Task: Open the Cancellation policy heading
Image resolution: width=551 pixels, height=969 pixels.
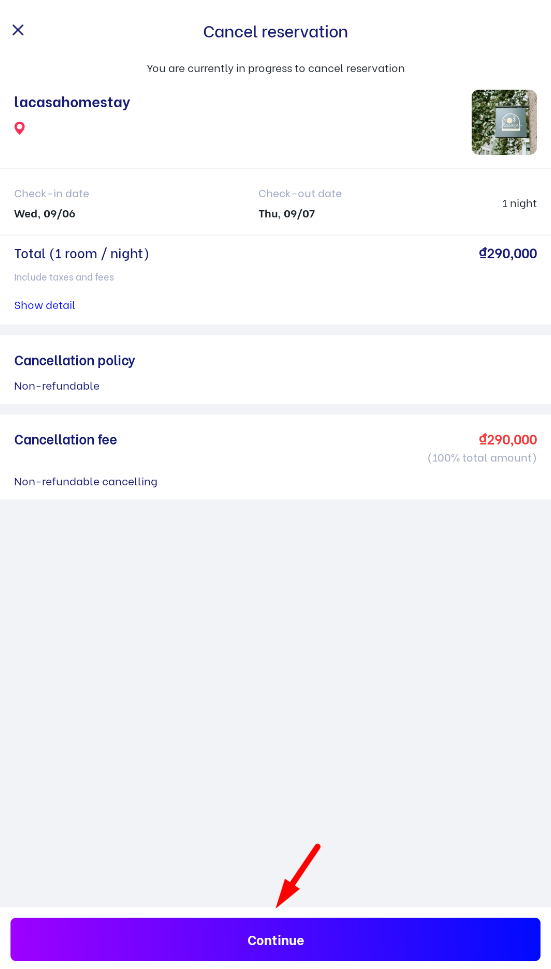Action: tap(75, 360)
